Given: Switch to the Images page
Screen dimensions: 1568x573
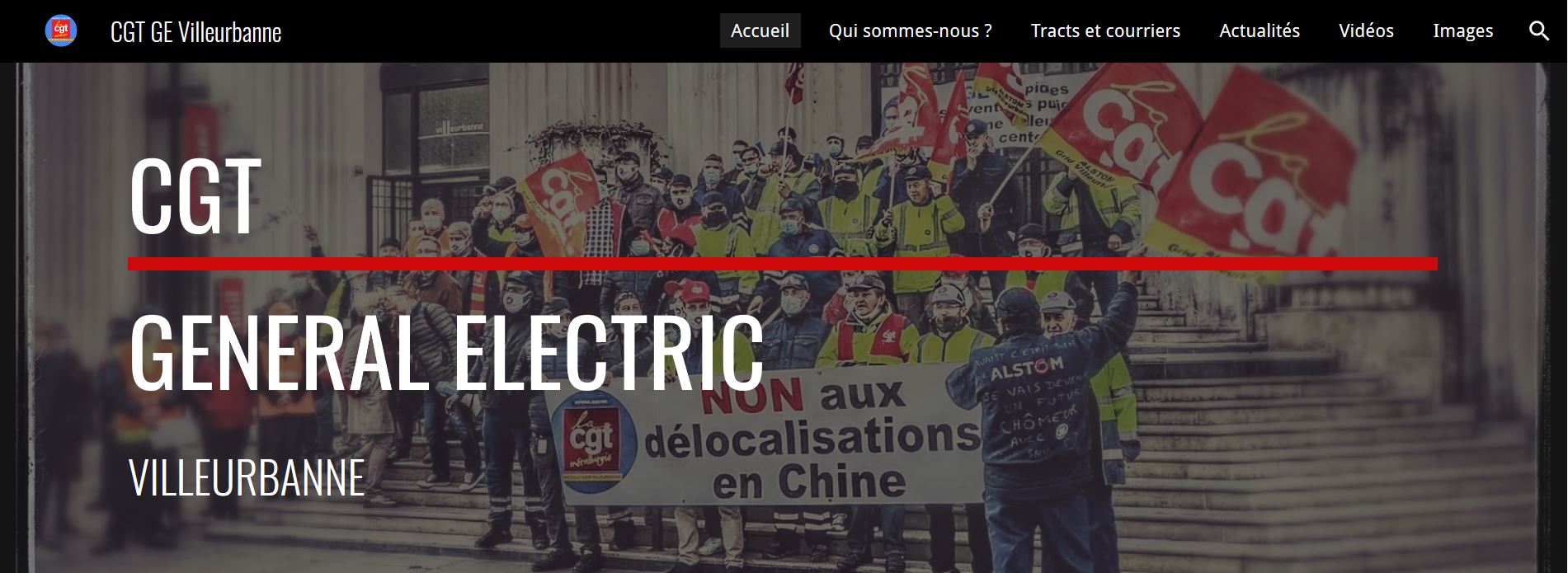Looking at the screenshot, I should tap(1462, 31).
